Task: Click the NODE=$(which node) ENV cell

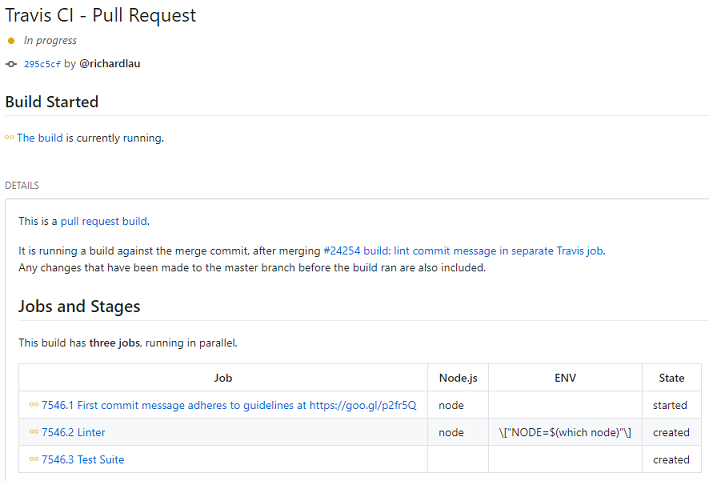Action: point(565,433)
